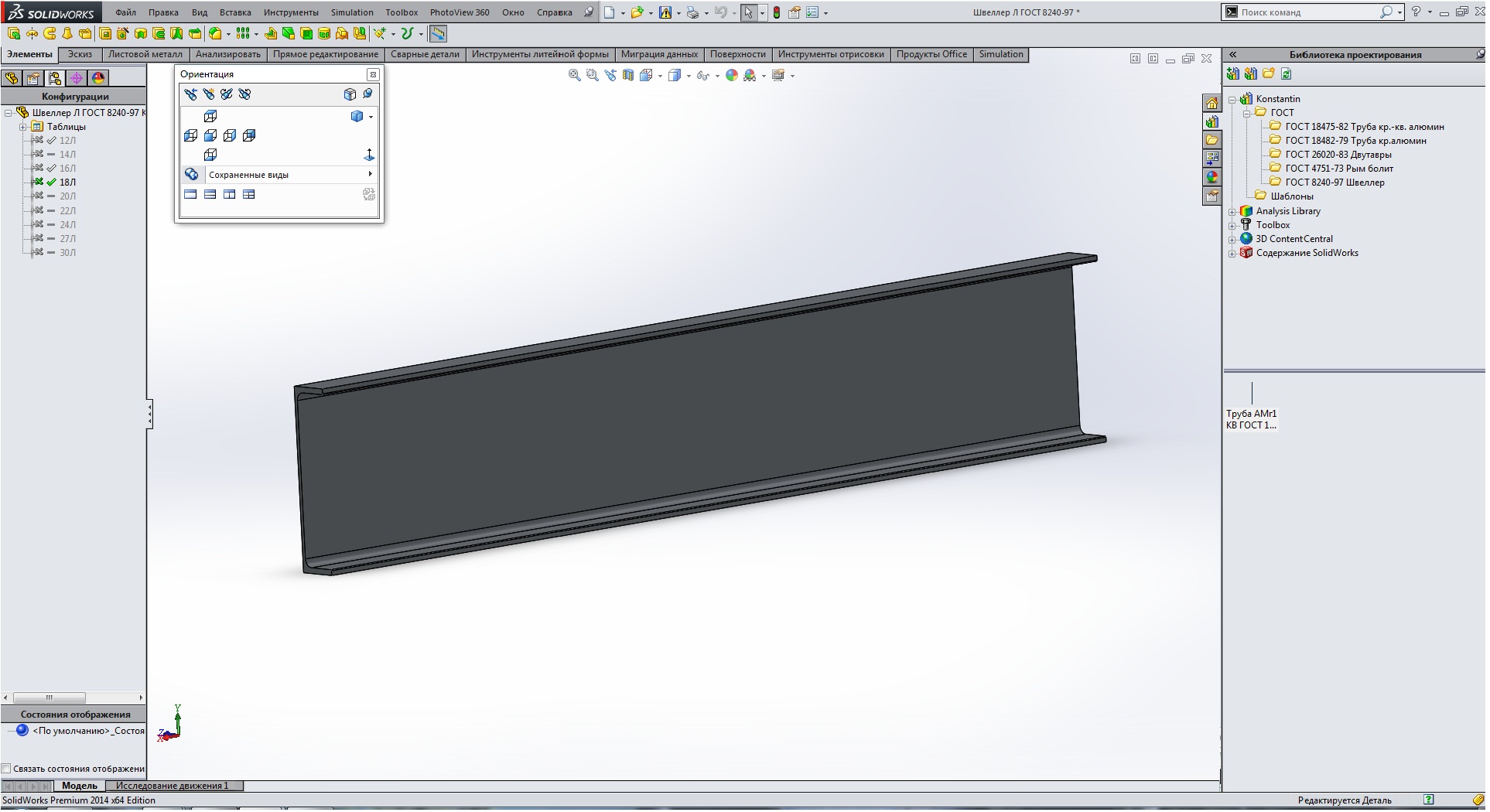Choose the Linear Pattern tool
Screen dimensions: 1490x812
pos(242,33)
